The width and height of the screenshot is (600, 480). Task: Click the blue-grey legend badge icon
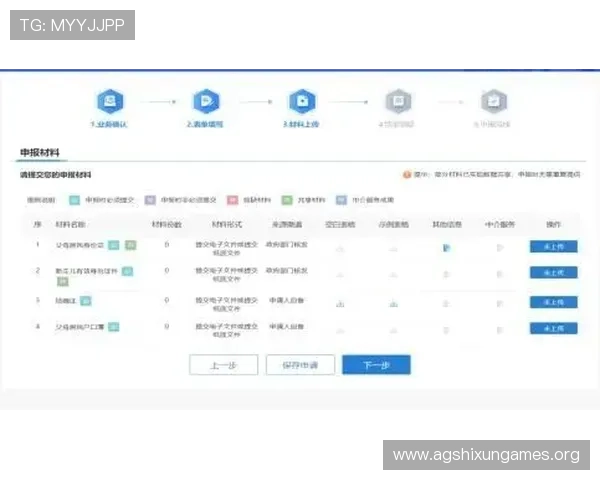coord(341,200)
